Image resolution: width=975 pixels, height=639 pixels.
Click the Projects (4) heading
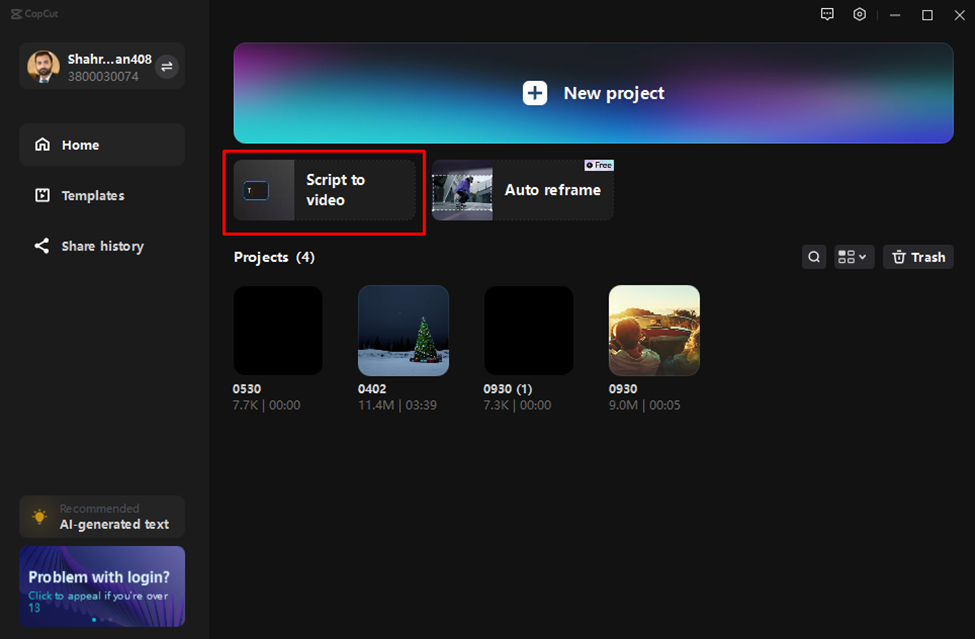click(x=274, y=257)
